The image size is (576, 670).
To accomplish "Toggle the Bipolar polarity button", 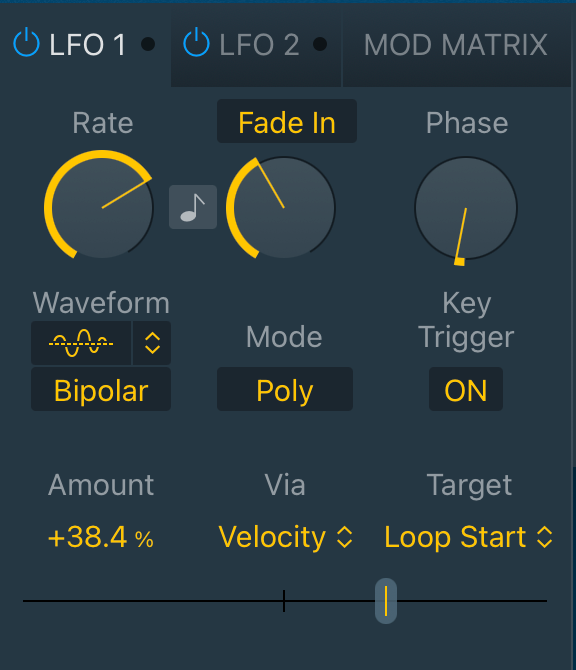I will pos(101,389).
